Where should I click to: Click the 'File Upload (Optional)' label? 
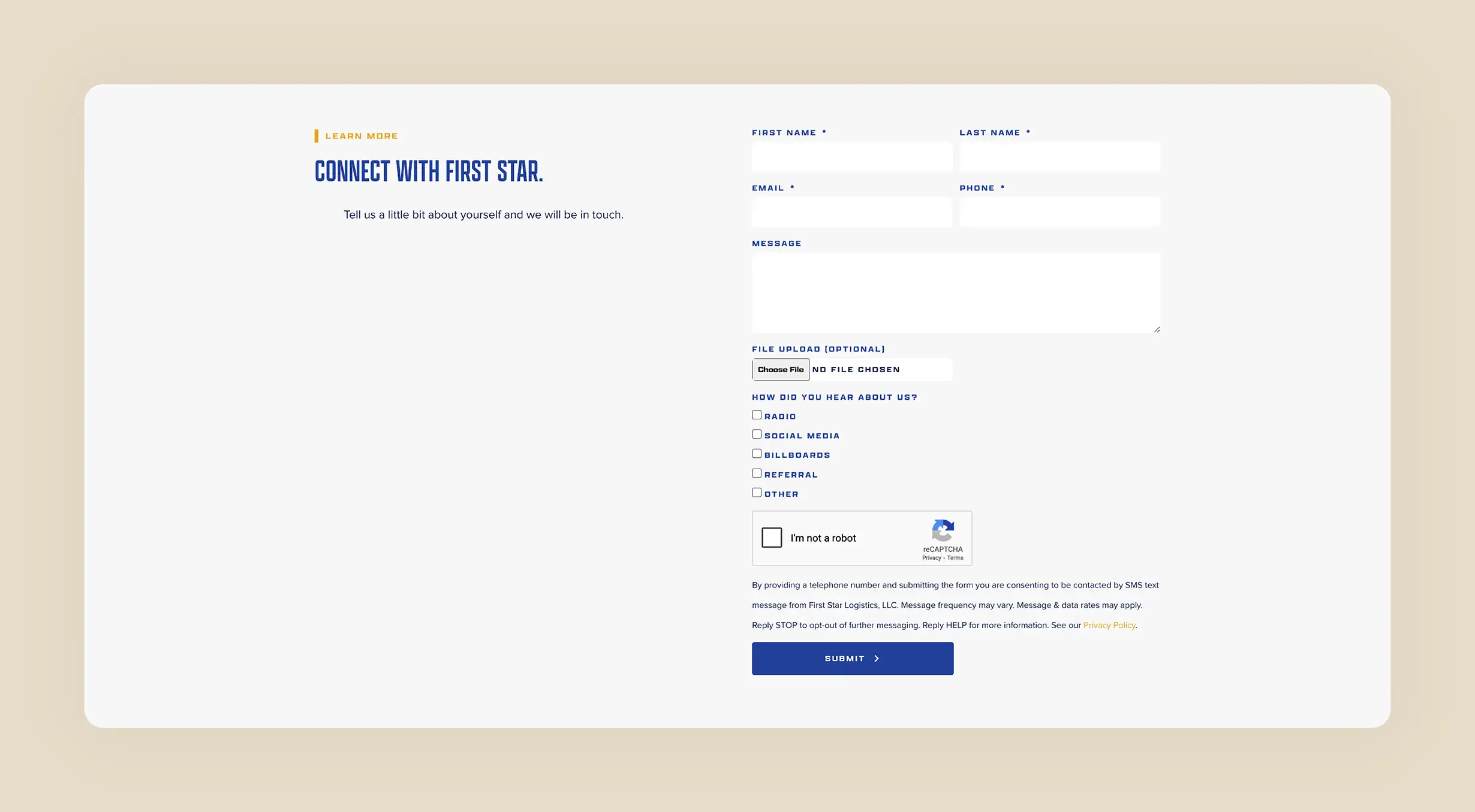click(818, 349)
